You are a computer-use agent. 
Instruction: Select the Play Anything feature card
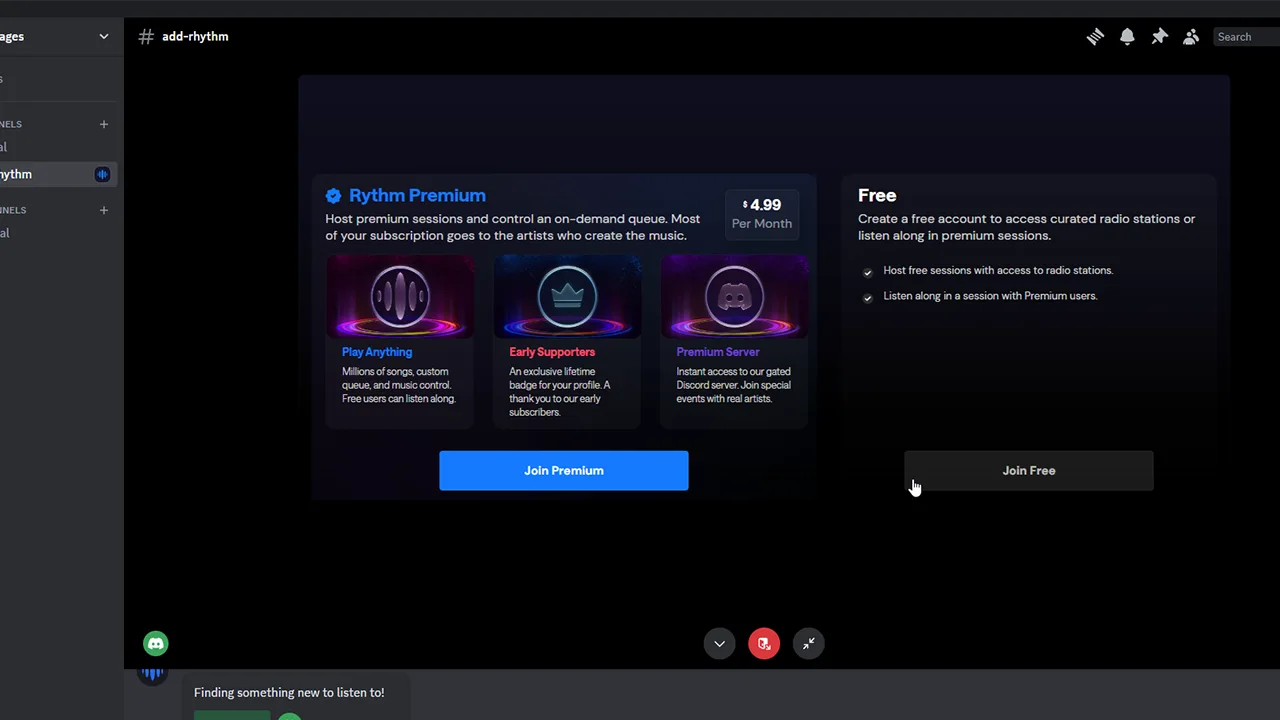tap(400, 340)
